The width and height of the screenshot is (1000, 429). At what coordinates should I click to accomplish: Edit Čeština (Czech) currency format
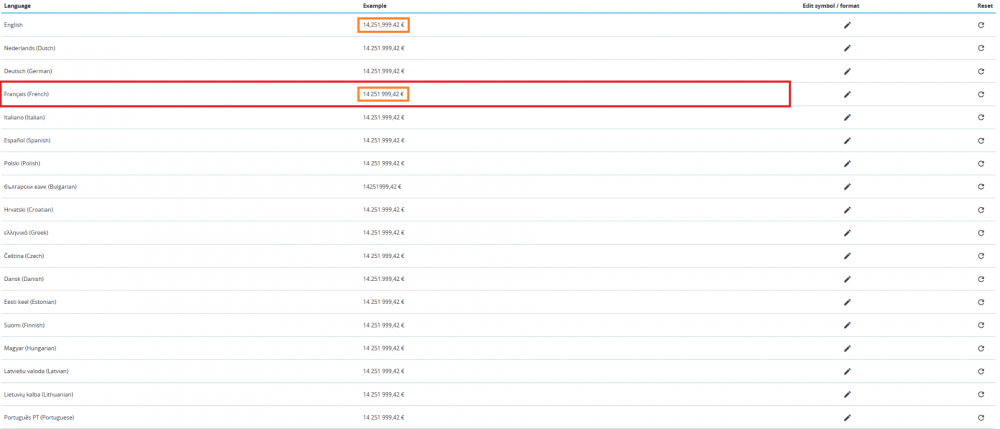click(x=847, y=256)
